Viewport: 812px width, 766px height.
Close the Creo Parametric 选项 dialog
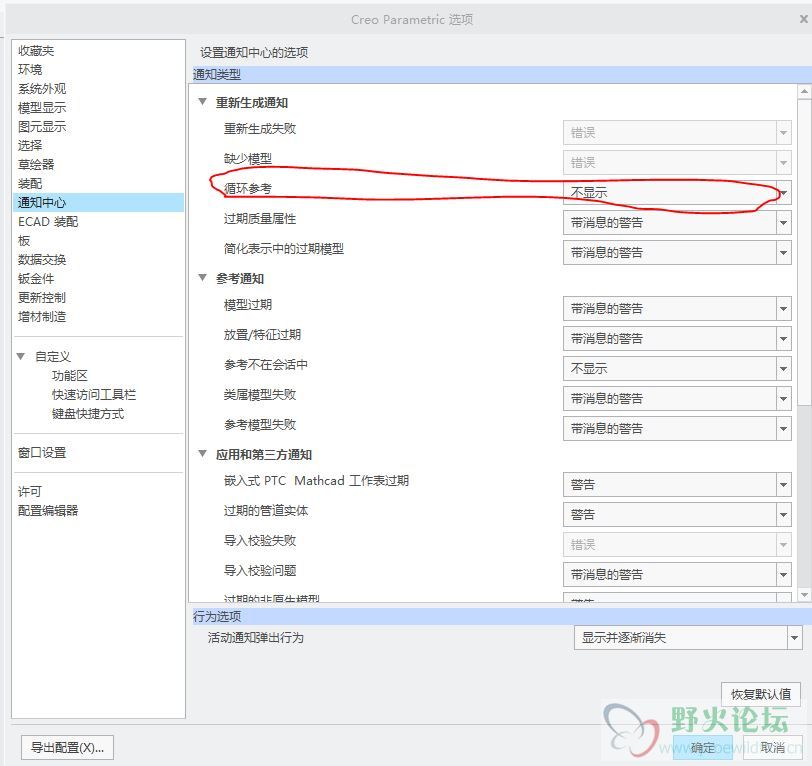coord(803,19)
